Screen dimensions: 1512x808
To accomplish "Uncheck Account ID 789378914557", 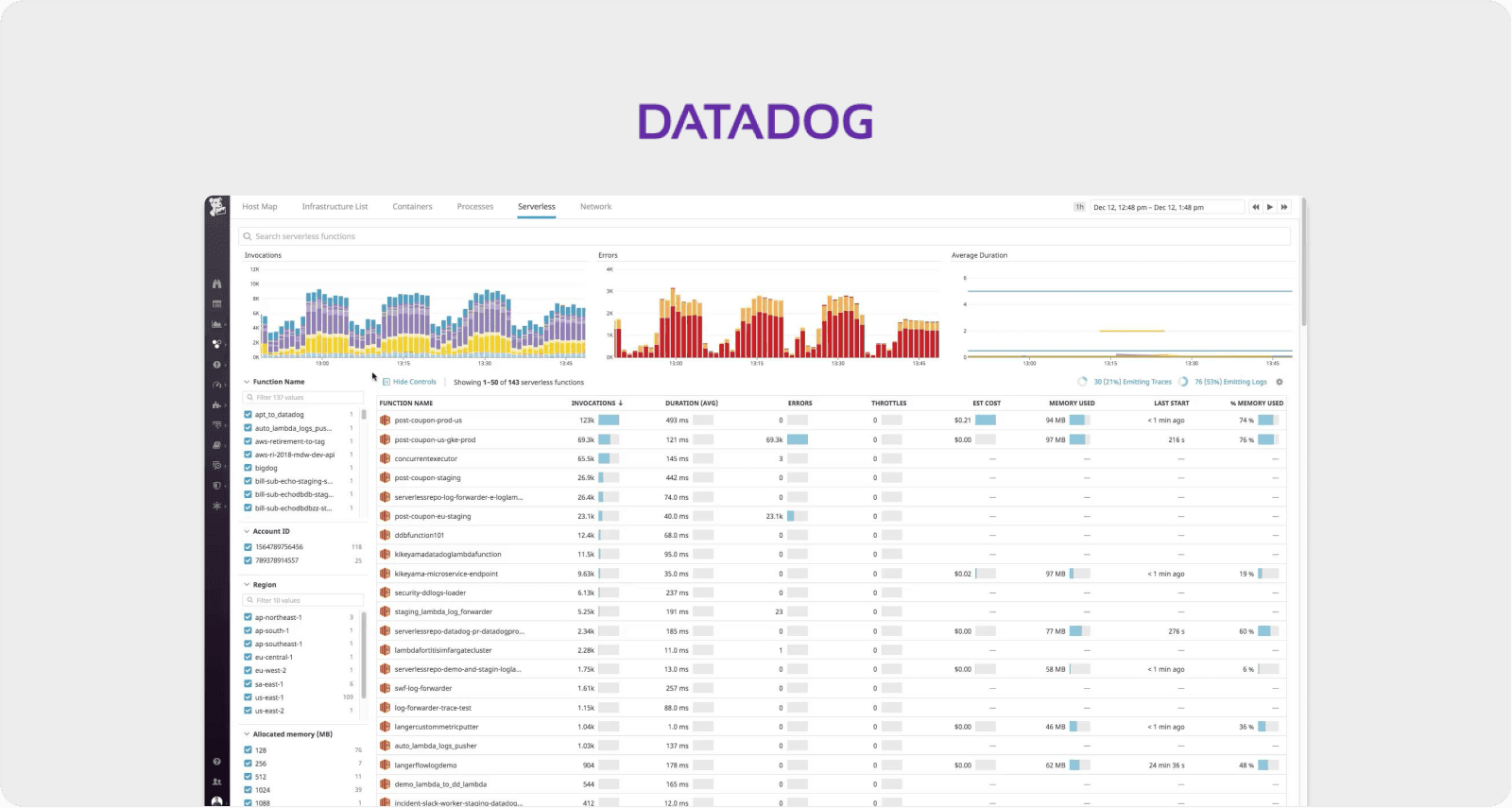I will (248, 560).
